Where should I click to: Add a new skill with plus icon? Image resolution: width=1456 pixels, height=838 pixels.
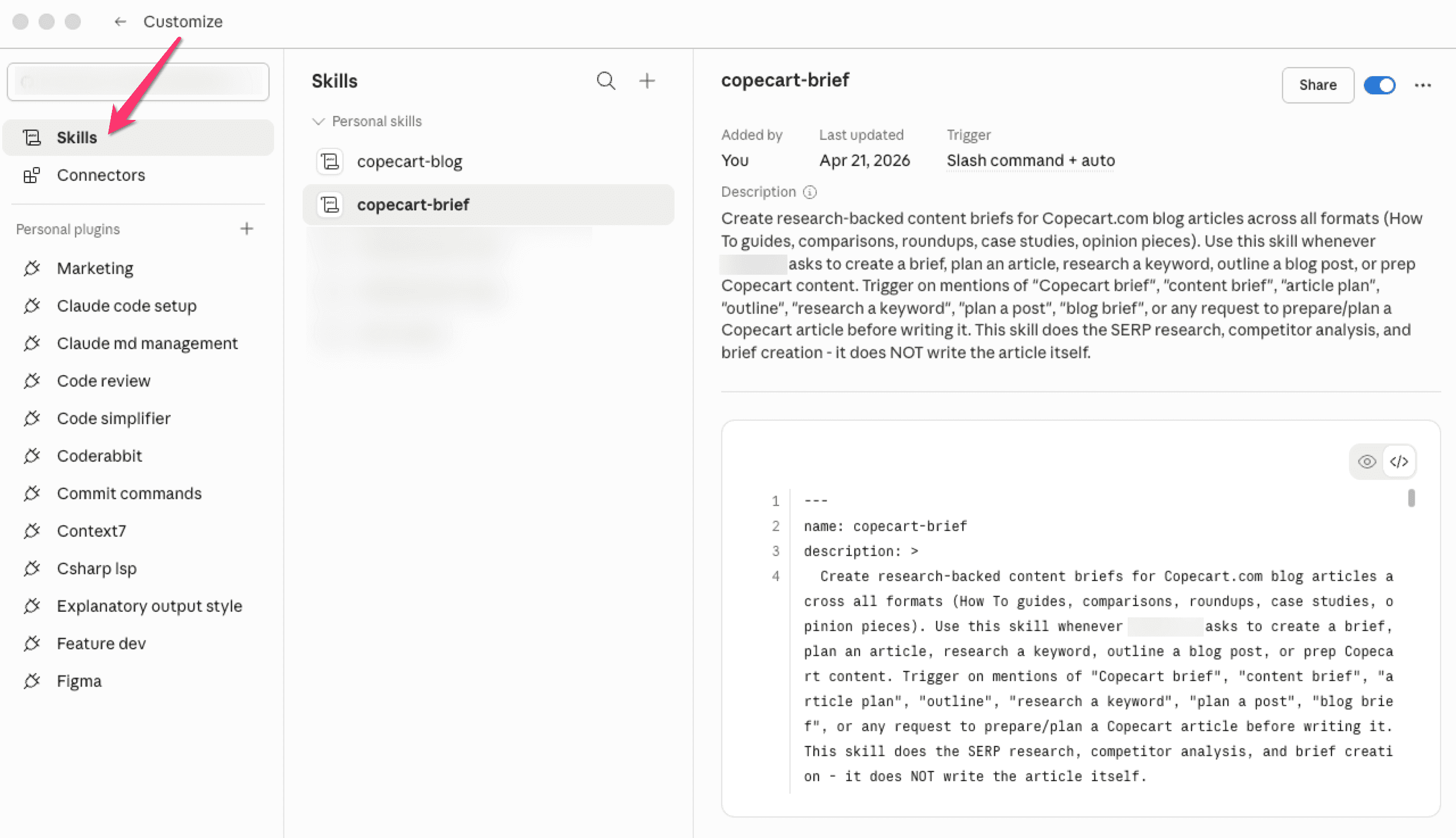tap(647, 81)
